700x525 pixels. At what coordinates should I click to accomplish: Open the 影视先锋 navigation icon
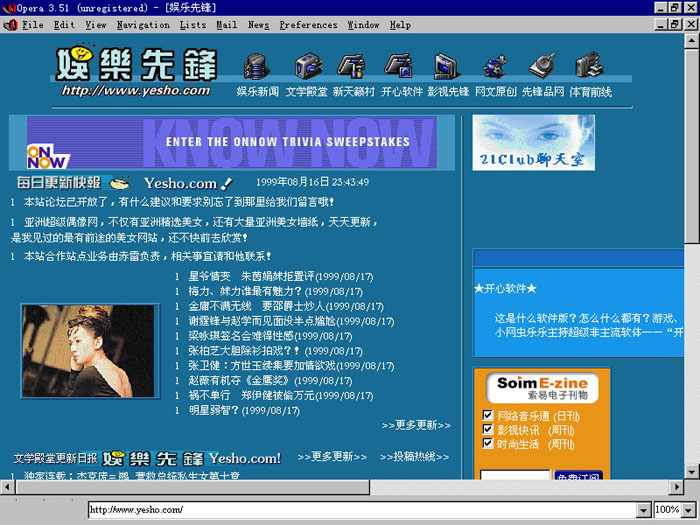447,66
